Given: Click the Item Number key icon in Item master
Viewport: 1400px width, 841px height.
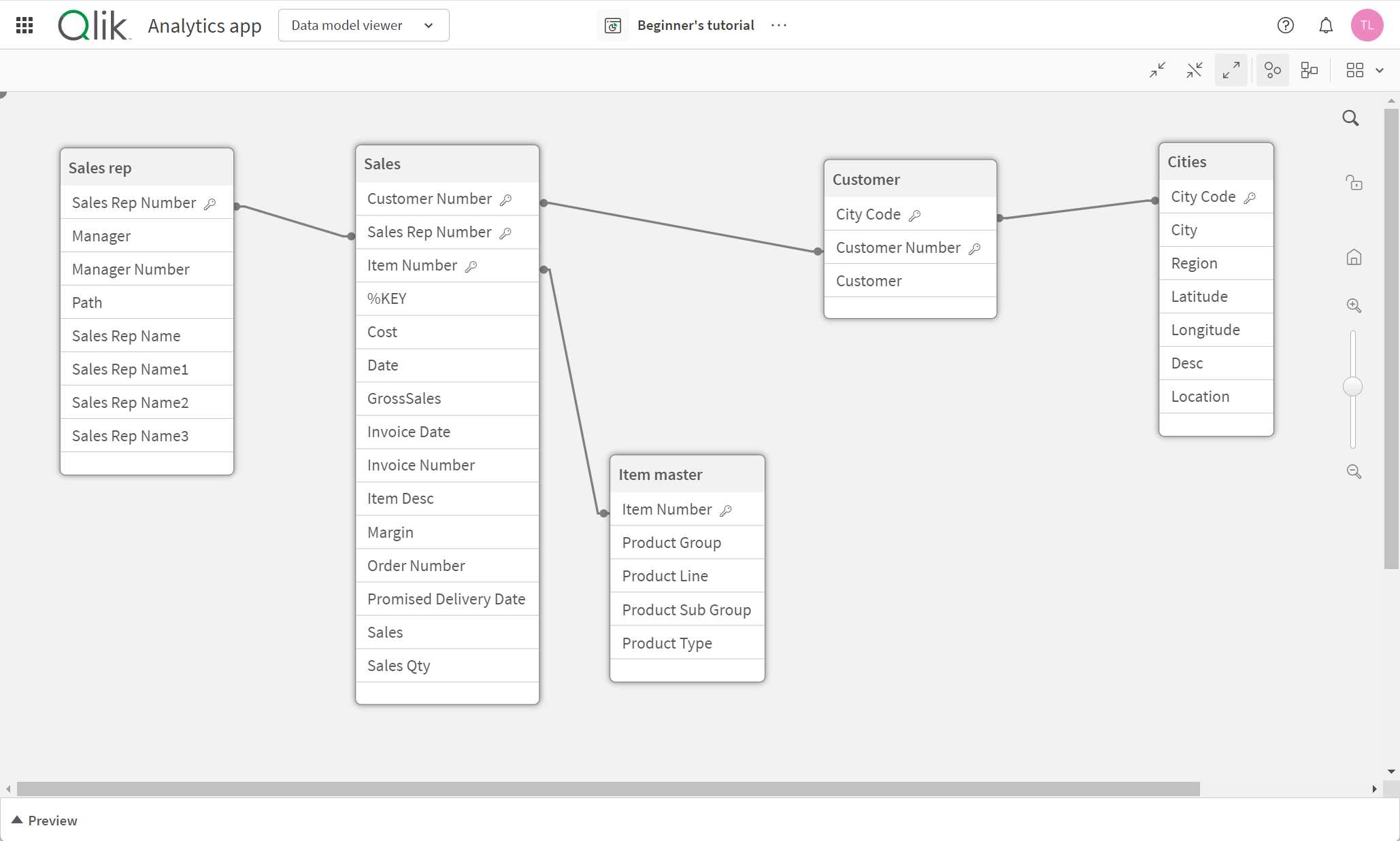Looking at the screenshot, I should pos(726,510).
